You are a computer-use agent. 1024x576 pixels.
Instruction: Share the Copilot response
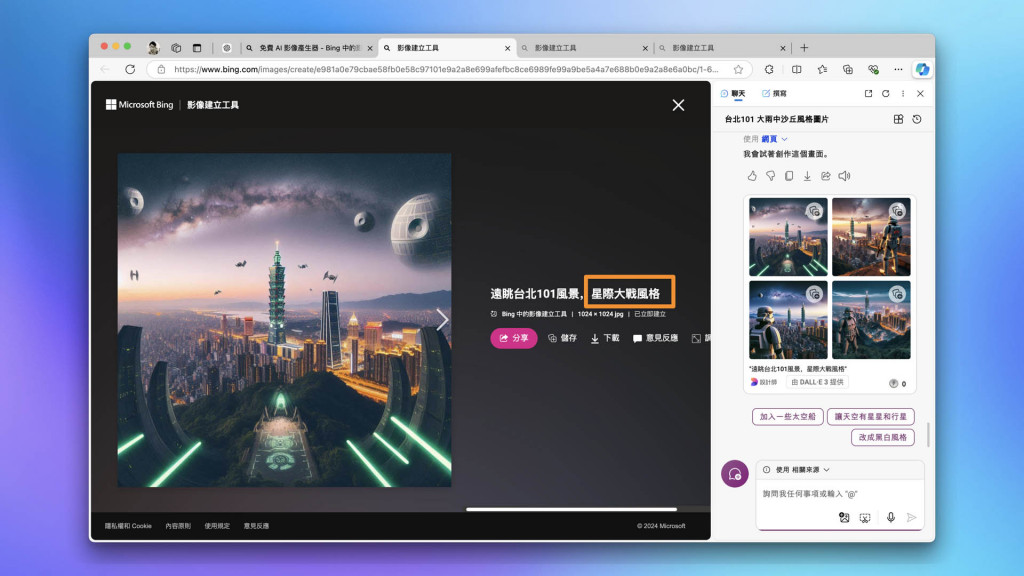pos(825,176)
